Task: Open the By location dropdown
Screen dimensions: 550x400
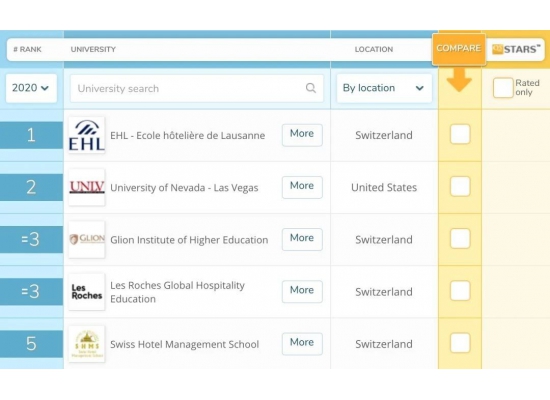Action: pos(384,88)
